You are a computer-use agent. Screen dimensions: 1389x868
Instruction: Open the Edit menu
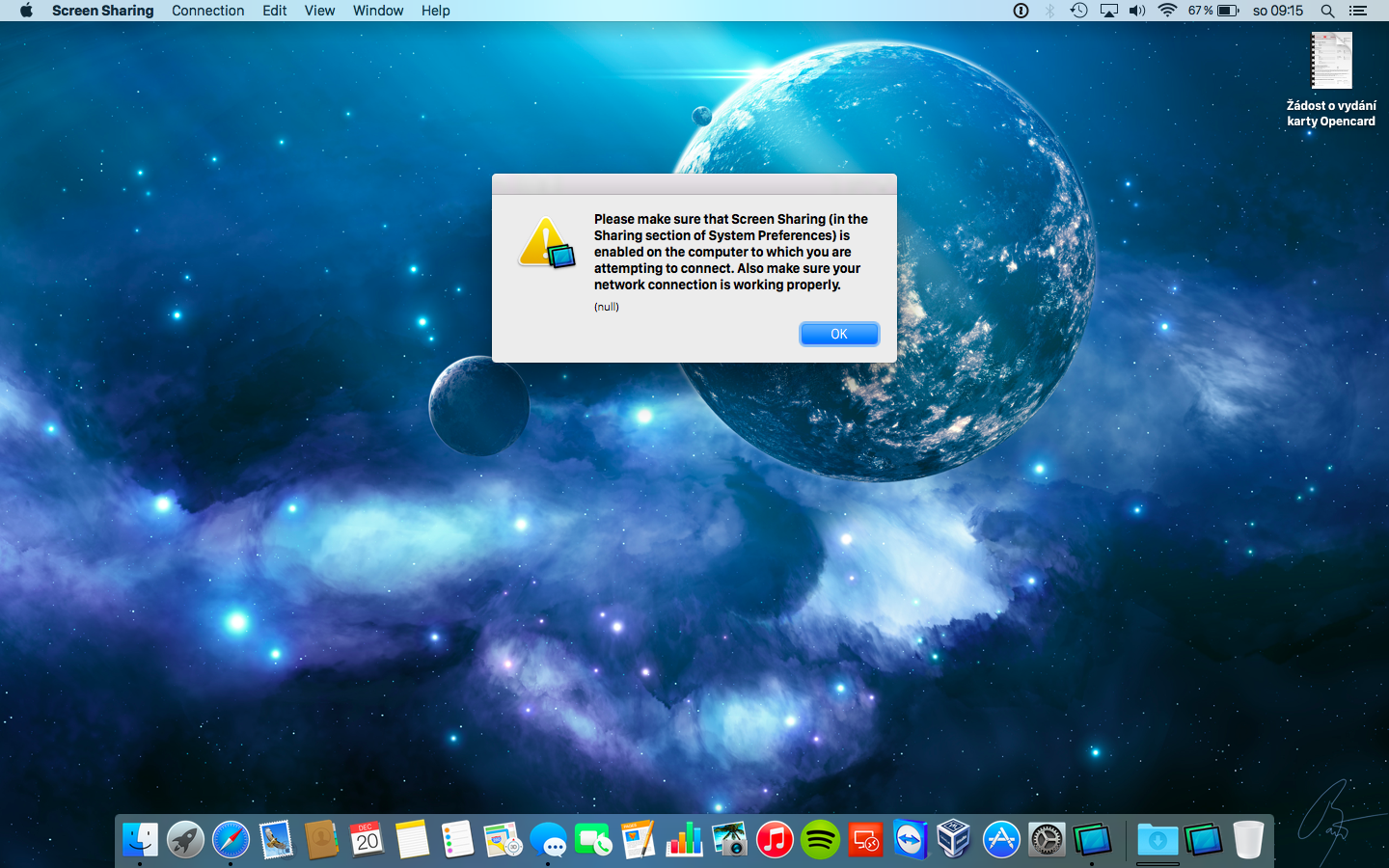[x=275, y=11]
